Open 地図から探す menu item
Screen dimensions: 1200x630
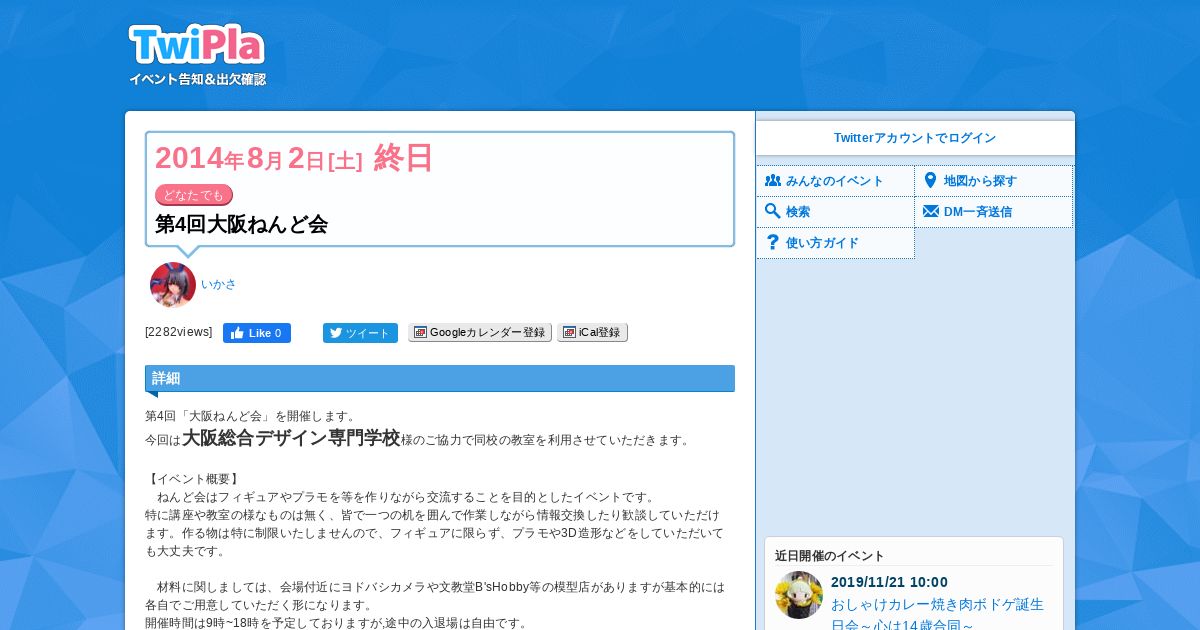tap(994, 181)
